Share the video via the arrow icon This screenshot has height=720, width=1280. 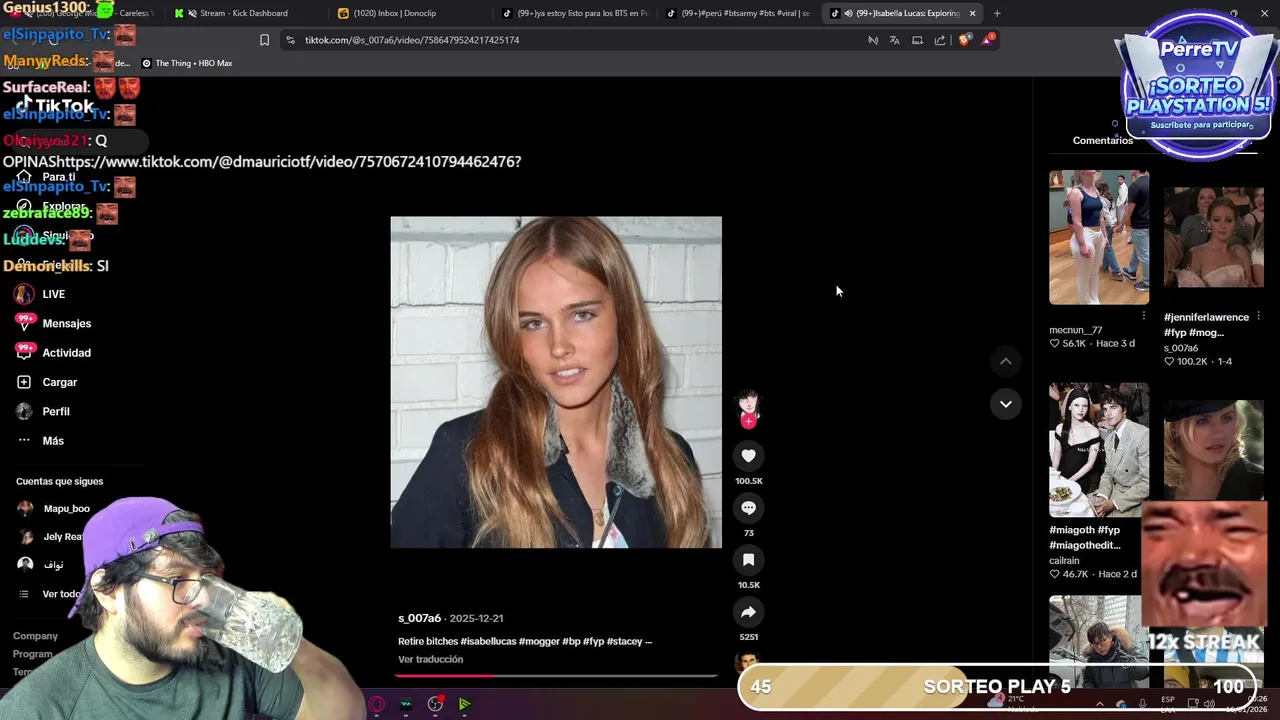click(748, 612)
